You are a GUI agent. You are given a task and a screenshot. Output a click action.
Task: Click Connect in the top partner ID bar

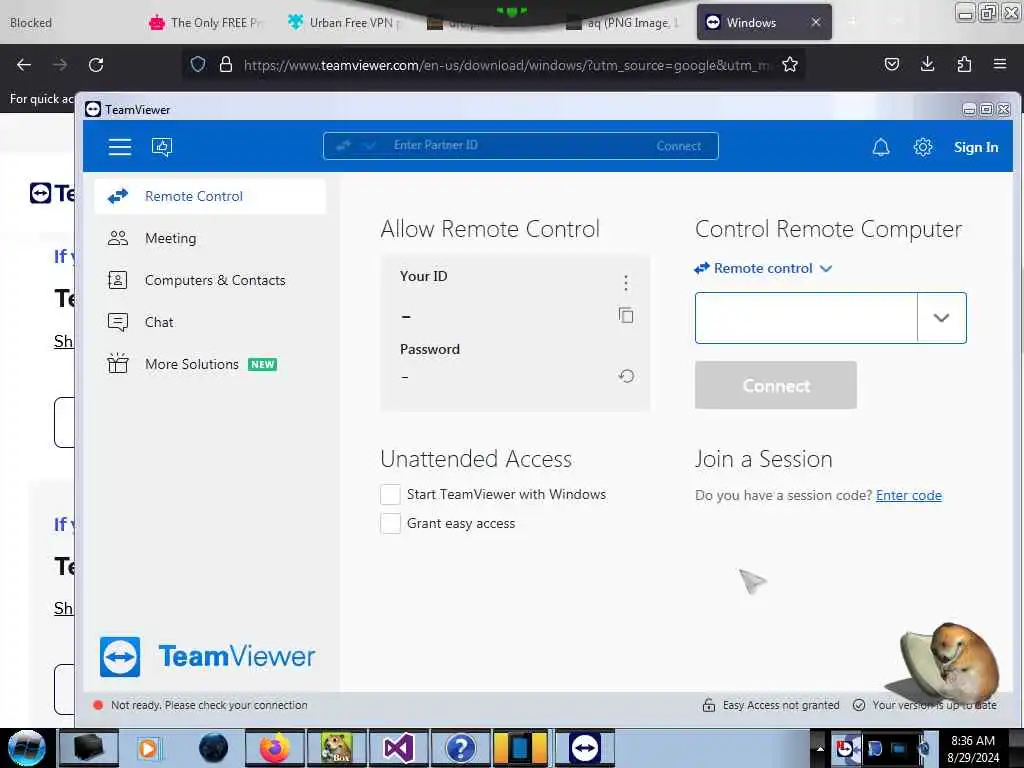[x=679, y=146]
